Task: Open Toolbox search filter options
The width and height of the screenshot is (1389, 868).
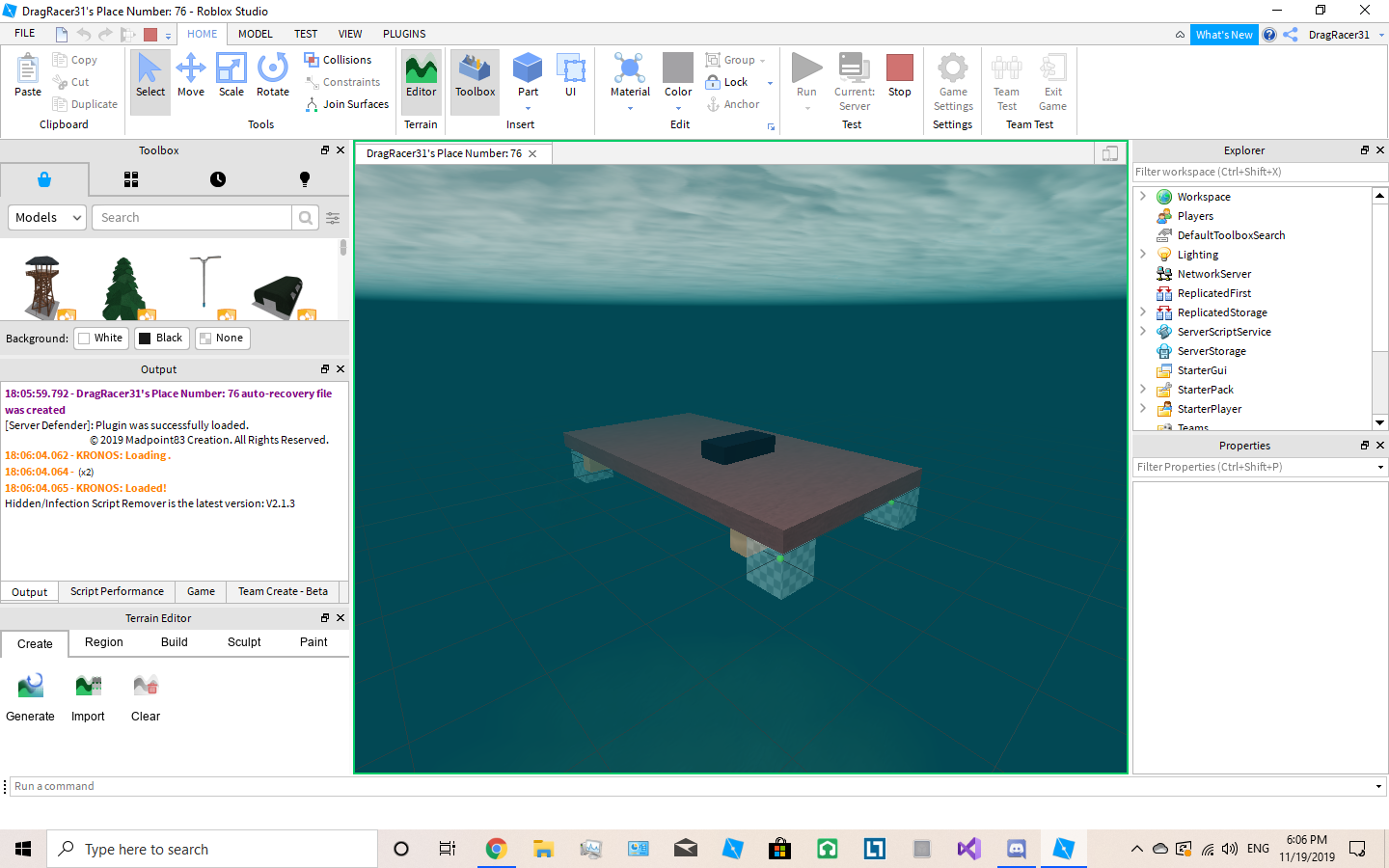Action: pos(333,218)
